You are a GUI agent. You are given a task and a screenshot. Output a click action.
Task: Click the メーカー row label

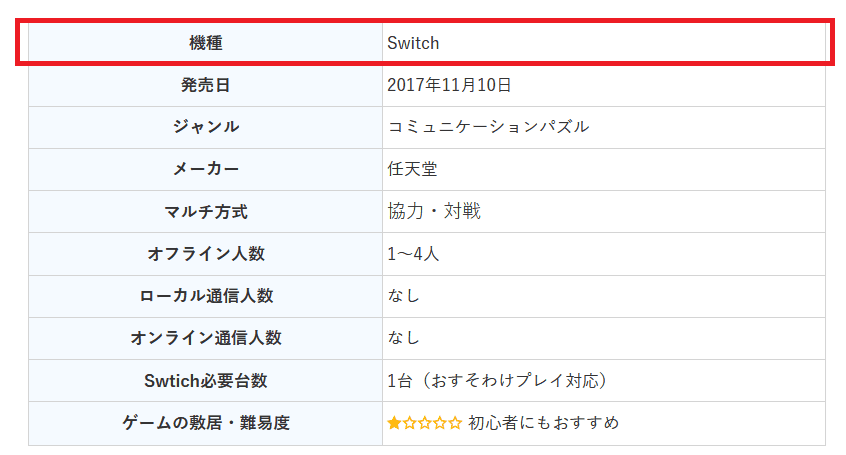click(x=205, y=169)
